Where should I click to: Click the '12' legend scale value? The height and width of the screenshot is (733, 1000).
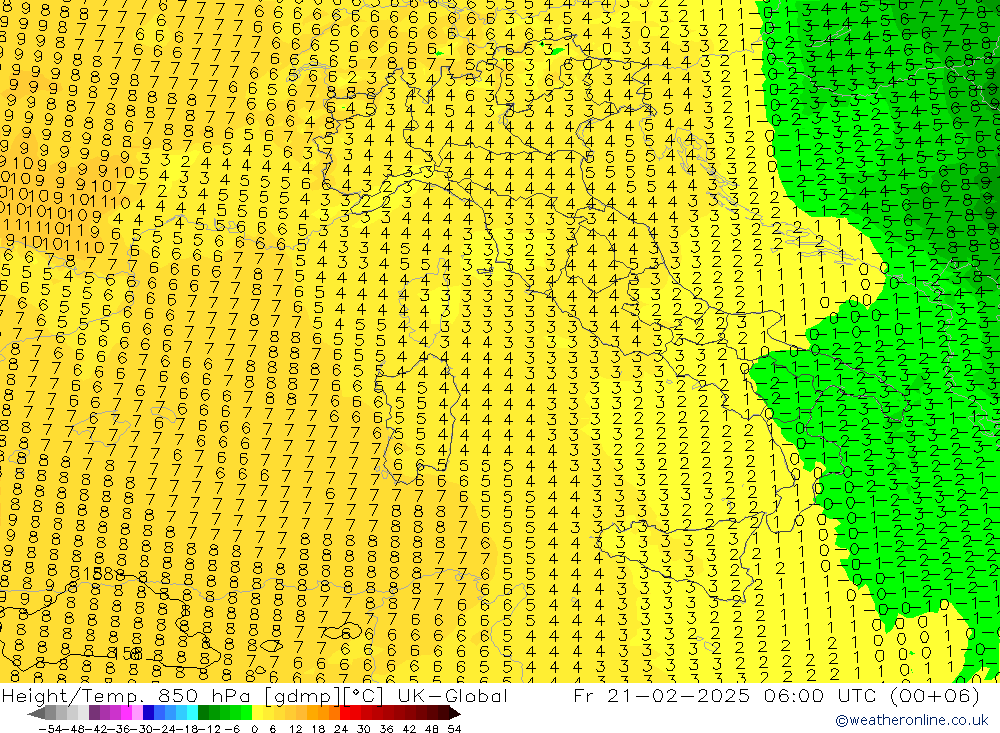click(296, 729)
